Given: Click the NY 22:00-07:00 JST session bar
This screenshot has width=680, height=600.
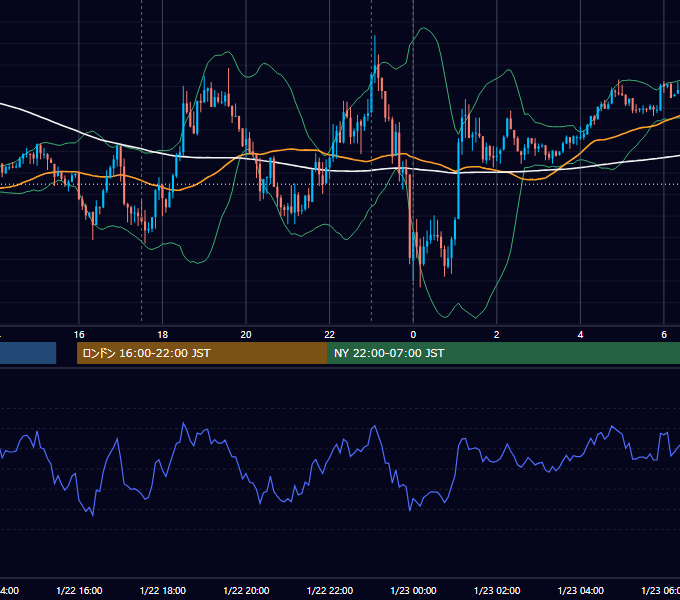Looking at the screenshot, I should pos(503,353).
